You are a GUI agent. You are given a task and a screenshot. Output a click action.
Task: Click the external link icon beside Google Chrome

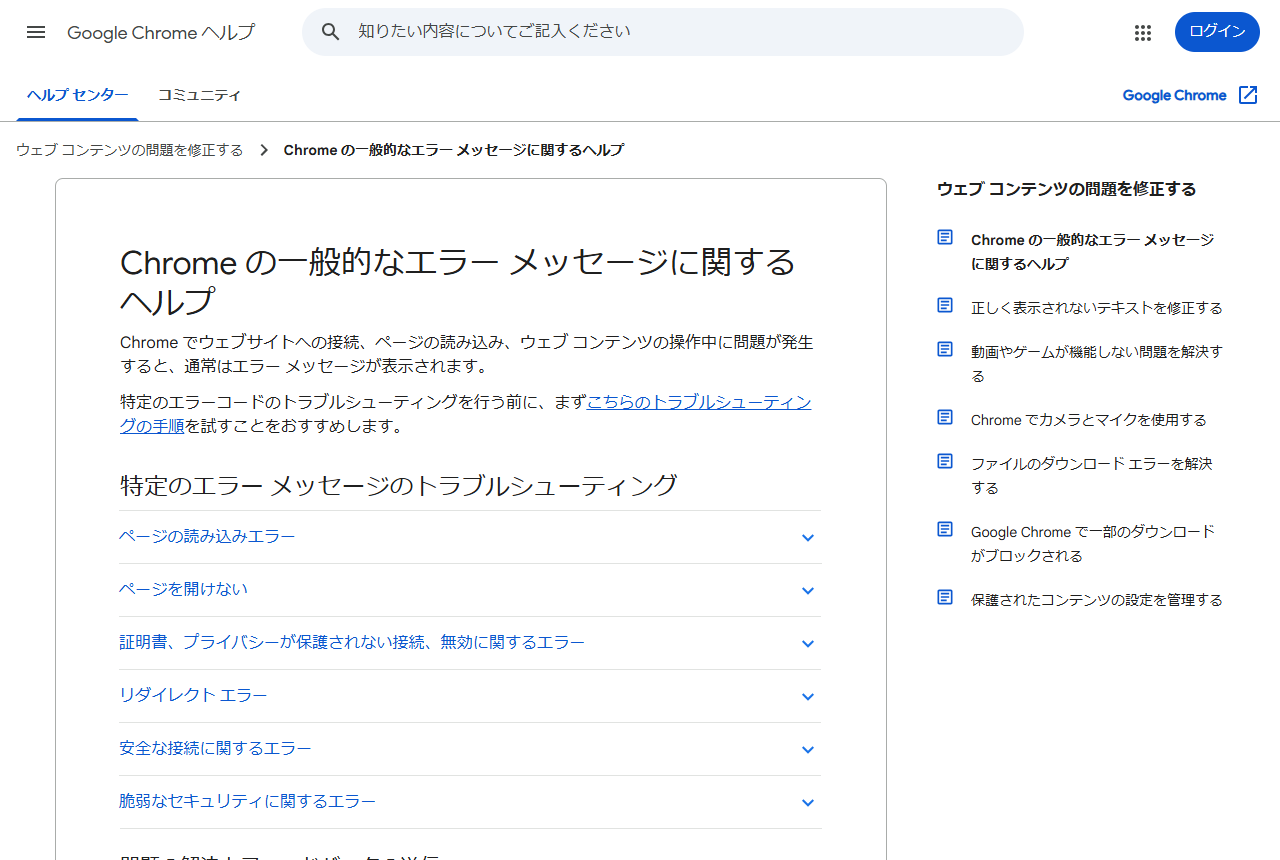1248,95
